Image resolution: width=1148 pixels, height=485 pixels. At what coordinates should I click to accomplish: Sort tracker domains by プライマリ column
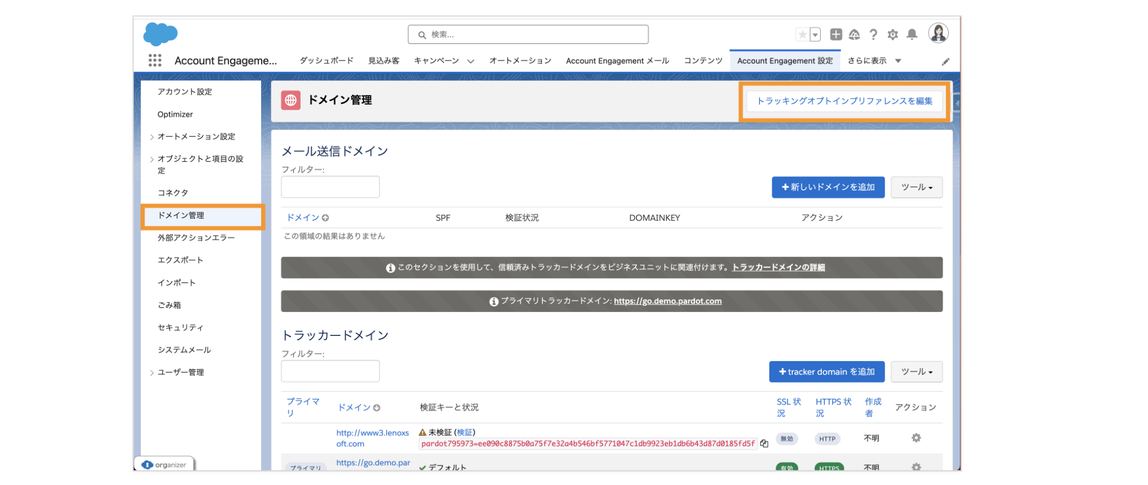click(302, 407)
